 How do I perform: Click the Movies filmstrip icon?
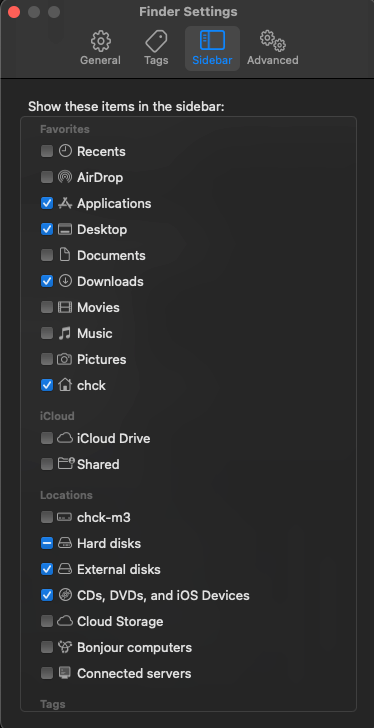(65, 307)
